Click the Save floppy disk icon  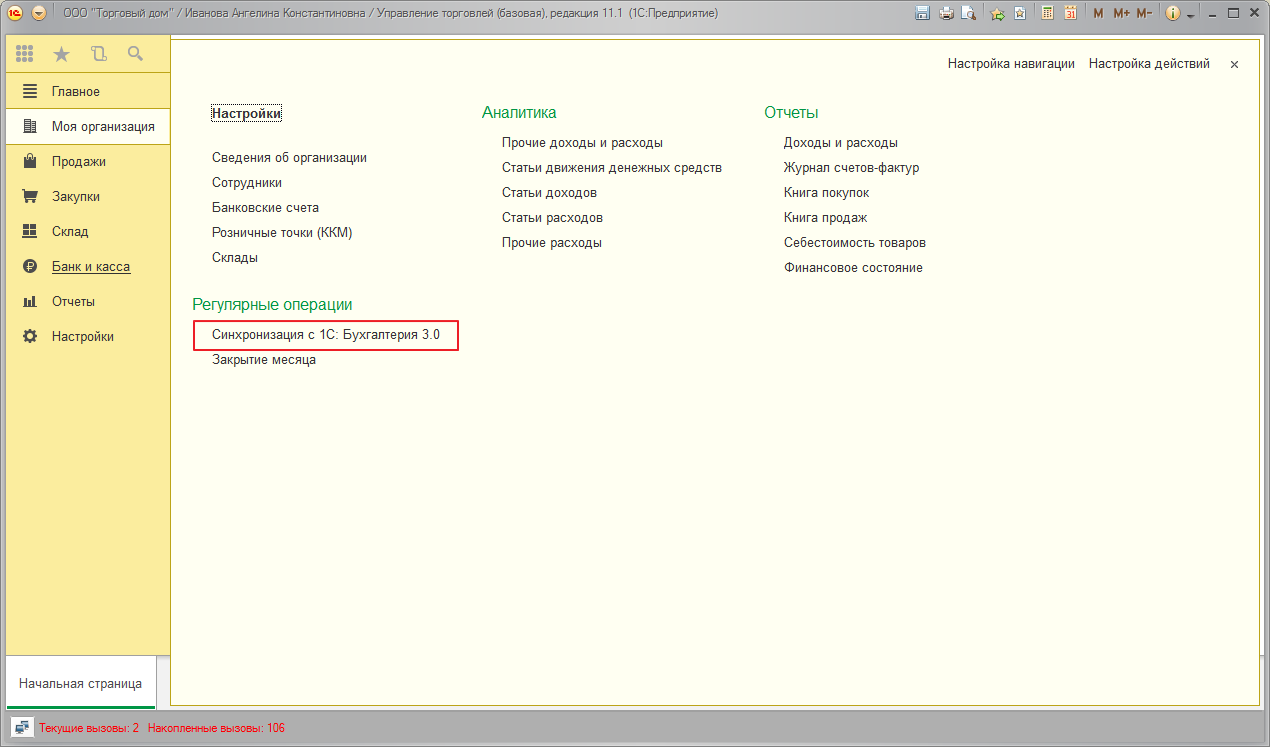922,13
